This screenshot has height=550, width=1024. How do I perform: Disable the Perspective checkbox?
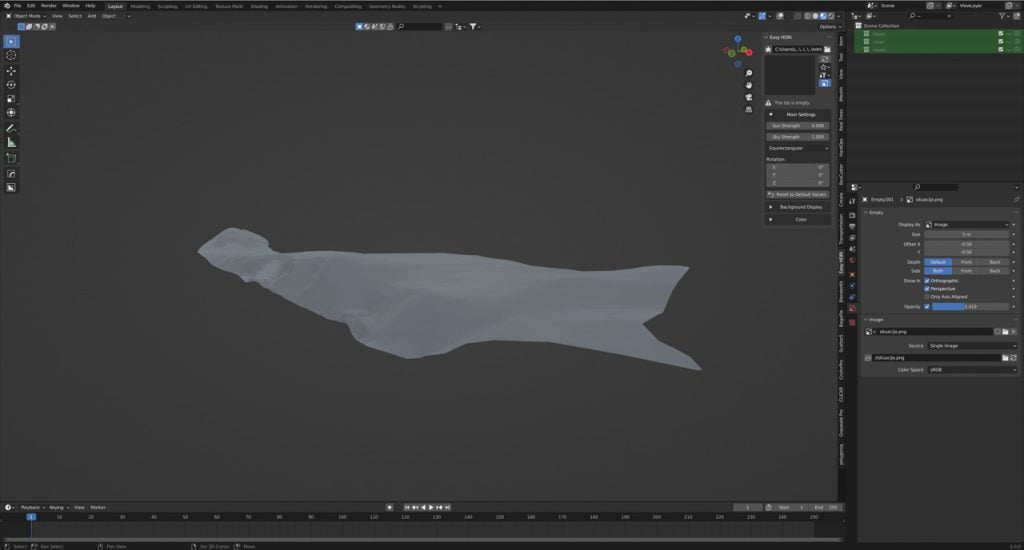coord(927,289)
